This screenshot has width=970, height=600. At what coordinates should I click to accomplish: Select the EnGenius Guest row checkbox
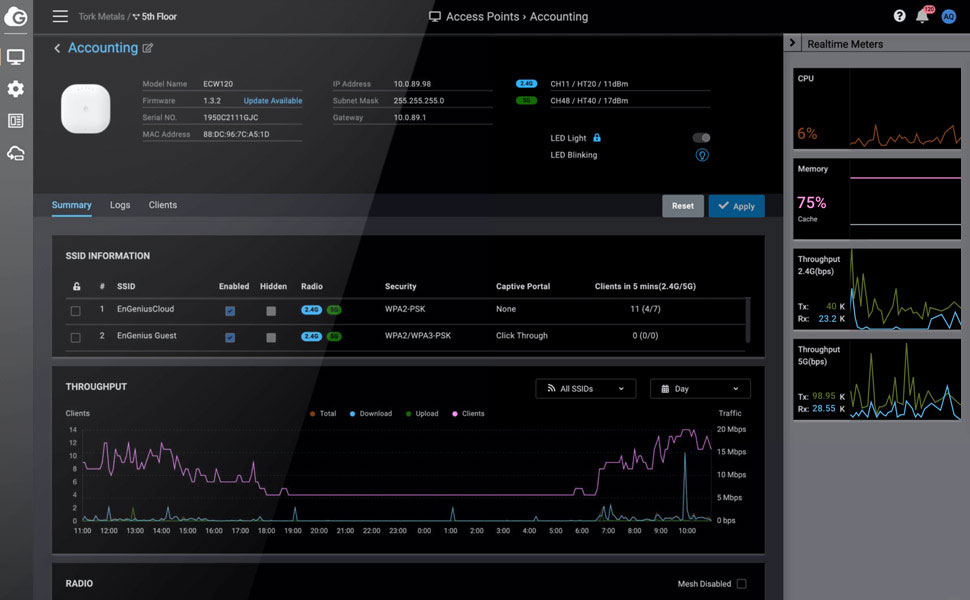coord(75,338)
